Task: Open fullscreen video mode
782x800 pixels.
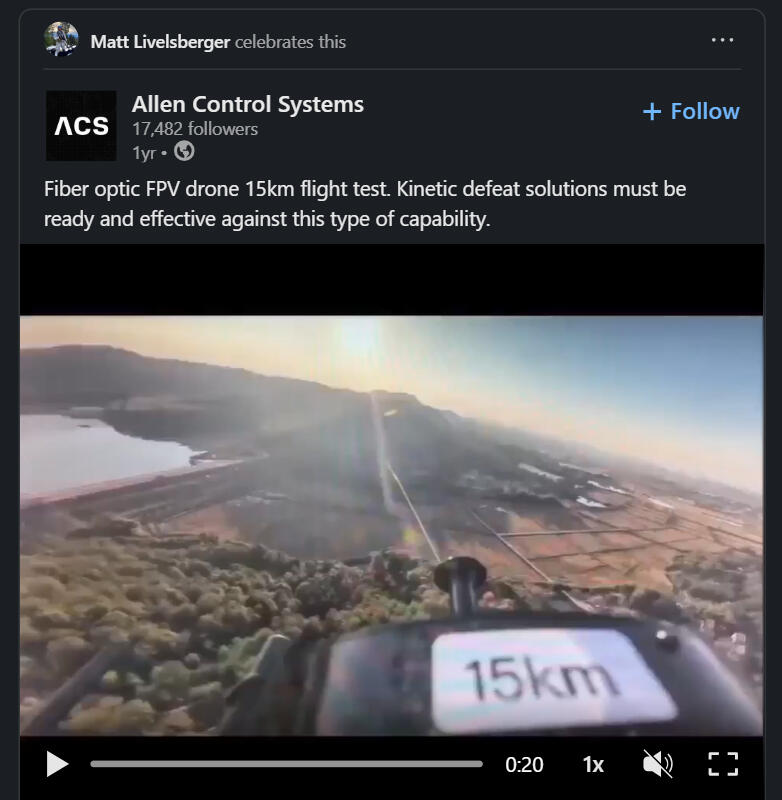Action: point(723,764)
